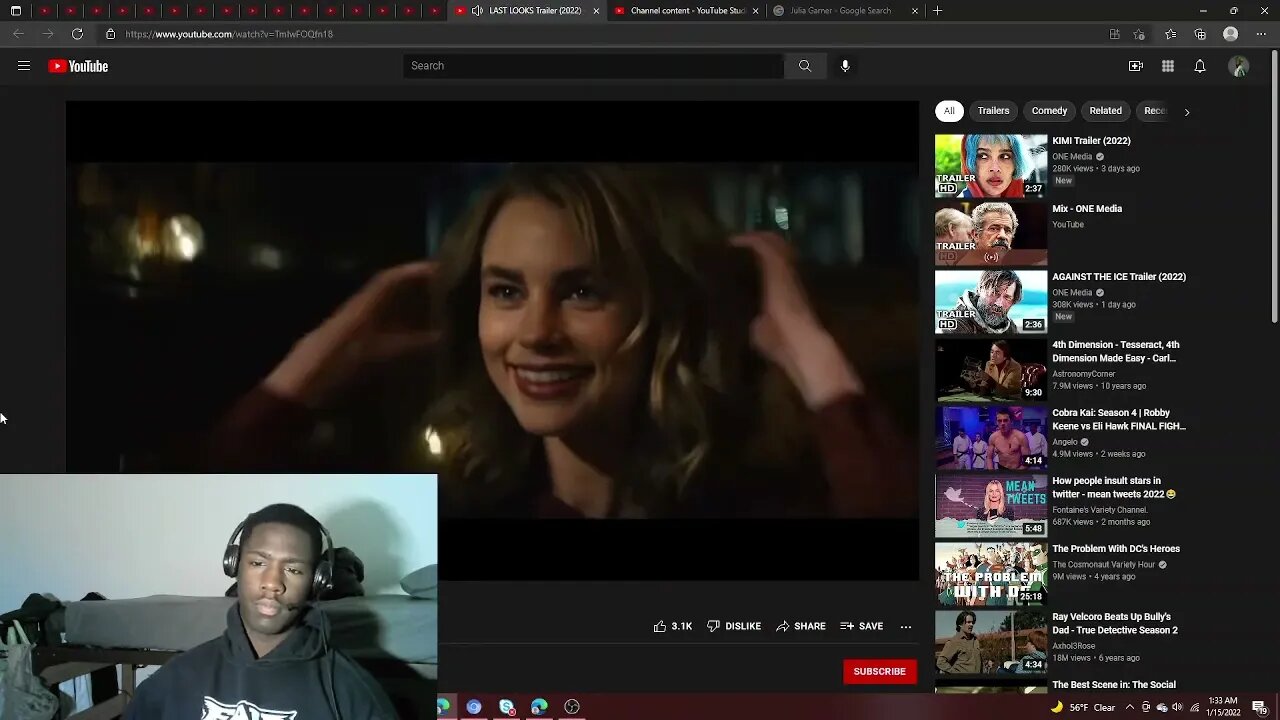Open the browser Favorites star icon
The width and height of the screenshot is (1280, 720).
pos(1170,34)
